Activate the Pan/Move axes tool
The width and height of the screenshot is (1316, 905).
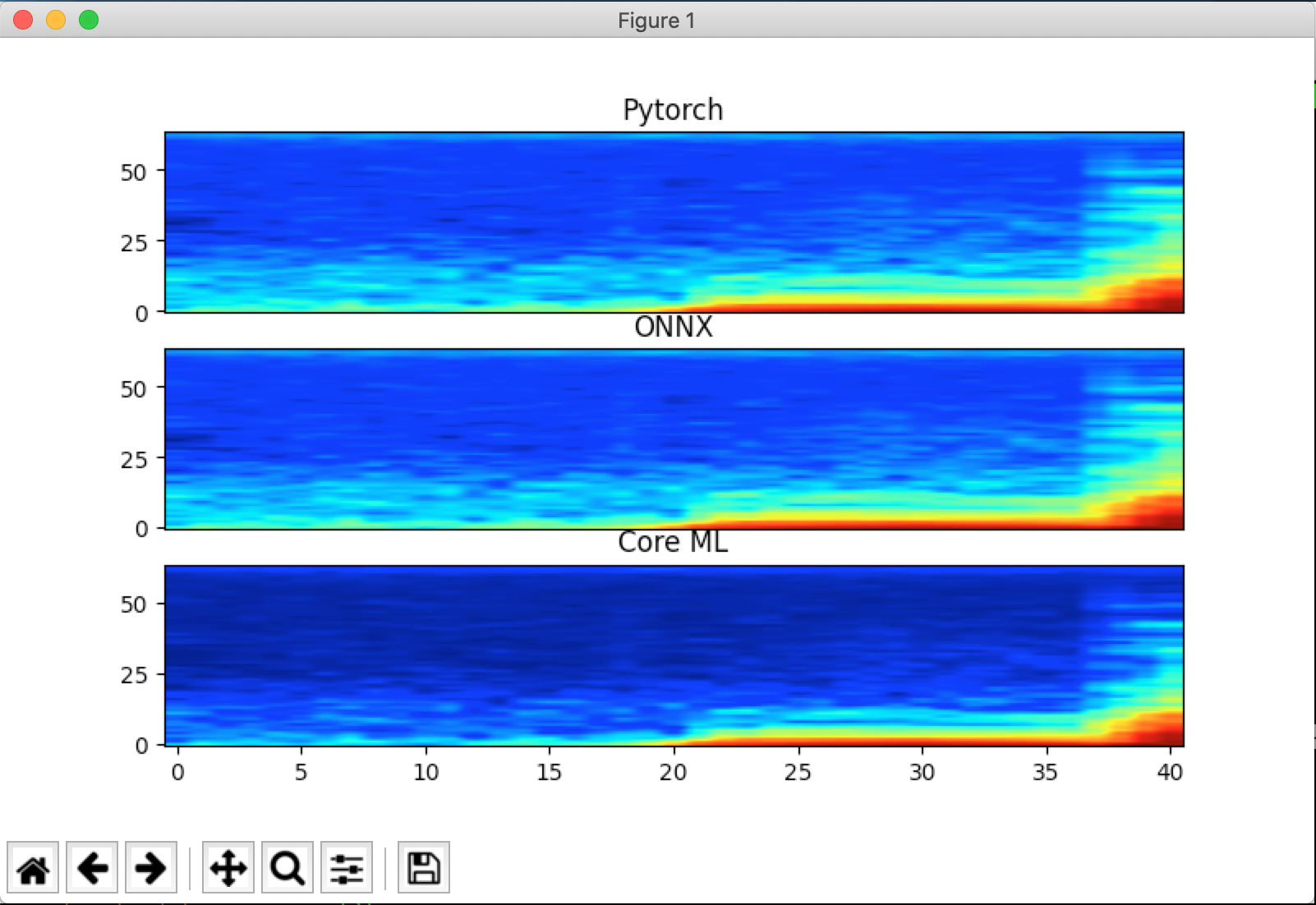pos(228,867)
